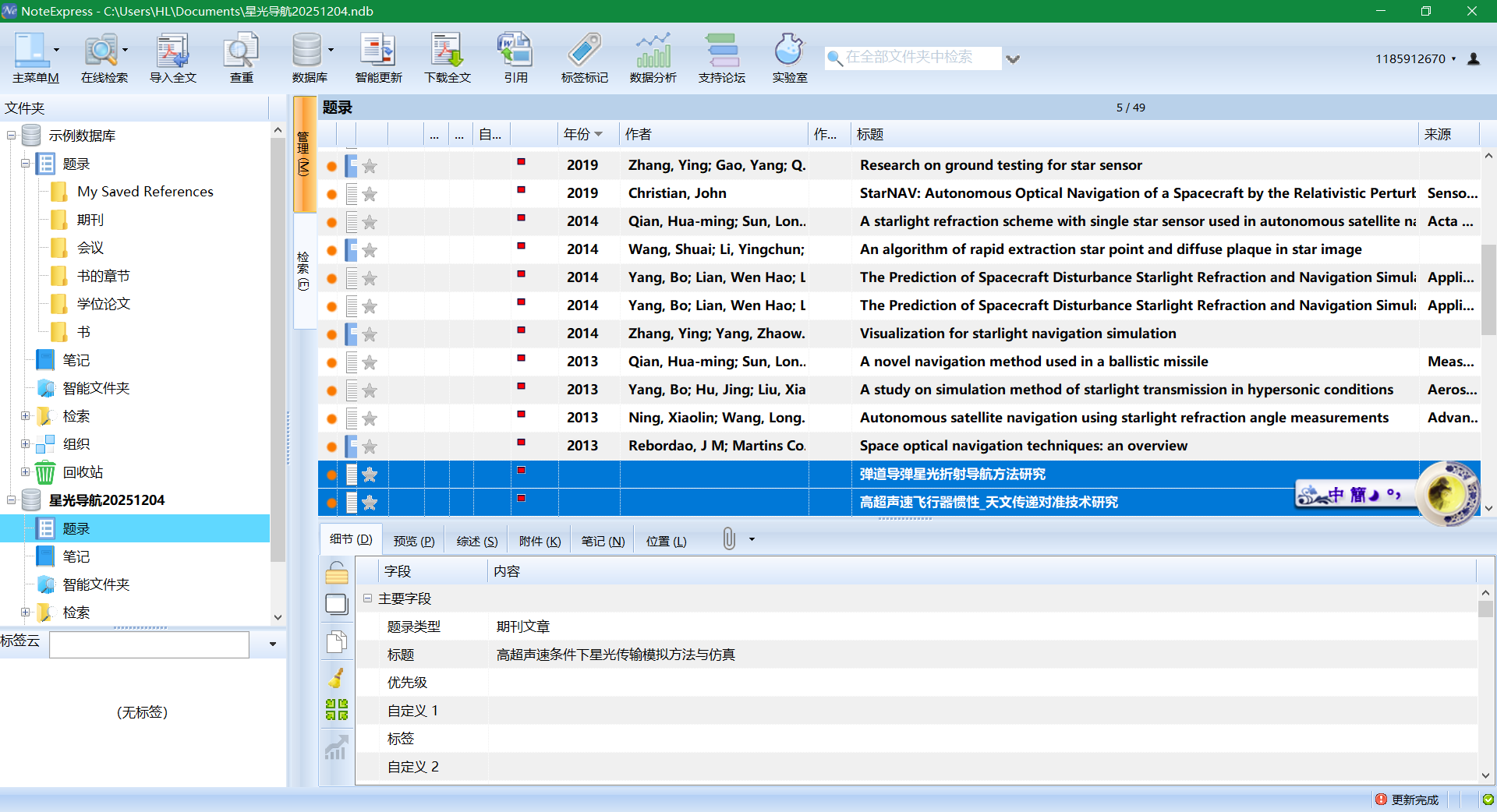The height and width of the screenshot is (812, 1497).
Task: Switch to the 笔记 (N) tab
Action: point(603,541)
